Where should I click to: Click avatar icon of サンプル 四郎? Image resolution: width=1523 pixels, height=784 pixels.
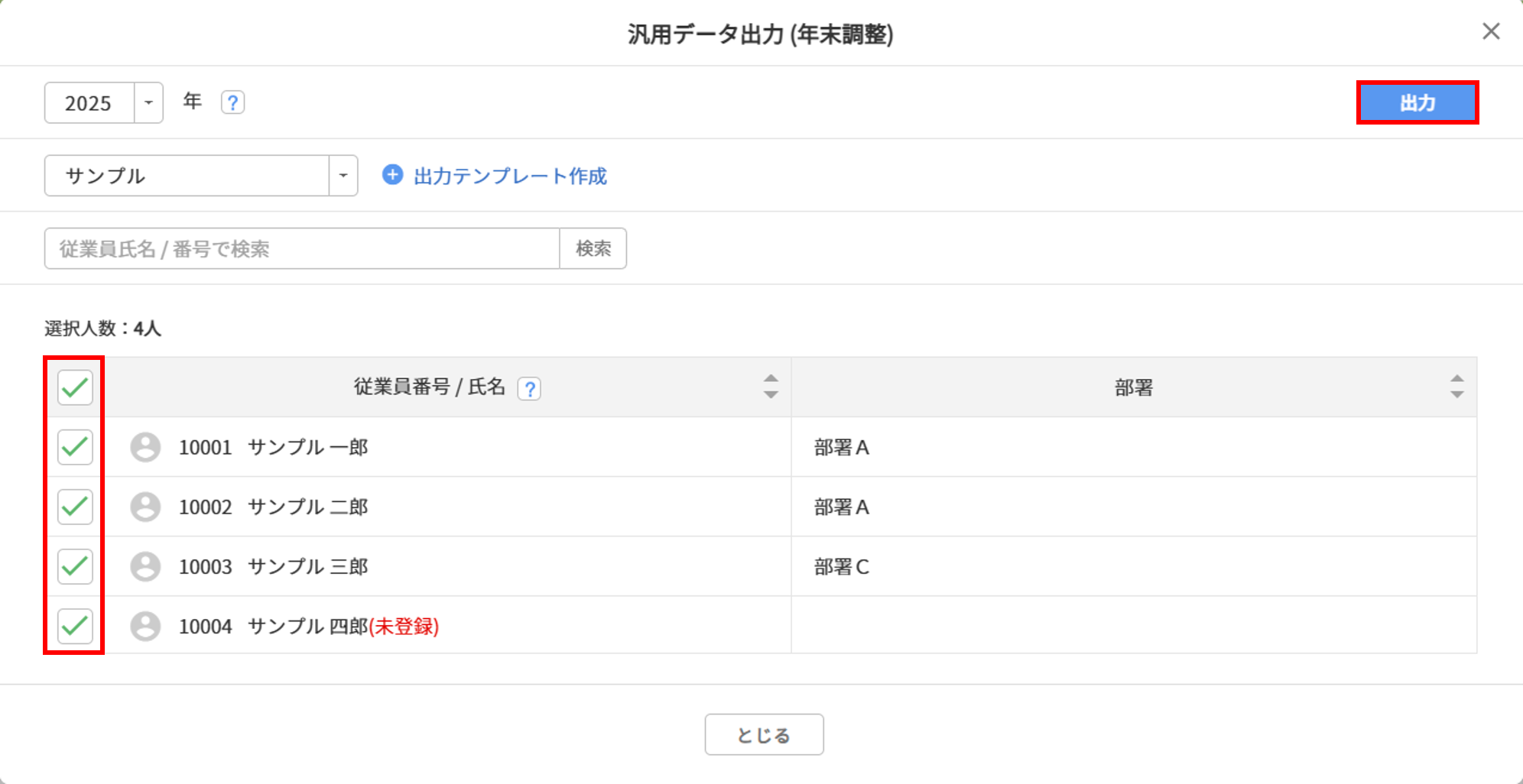[x=145, y=626]
